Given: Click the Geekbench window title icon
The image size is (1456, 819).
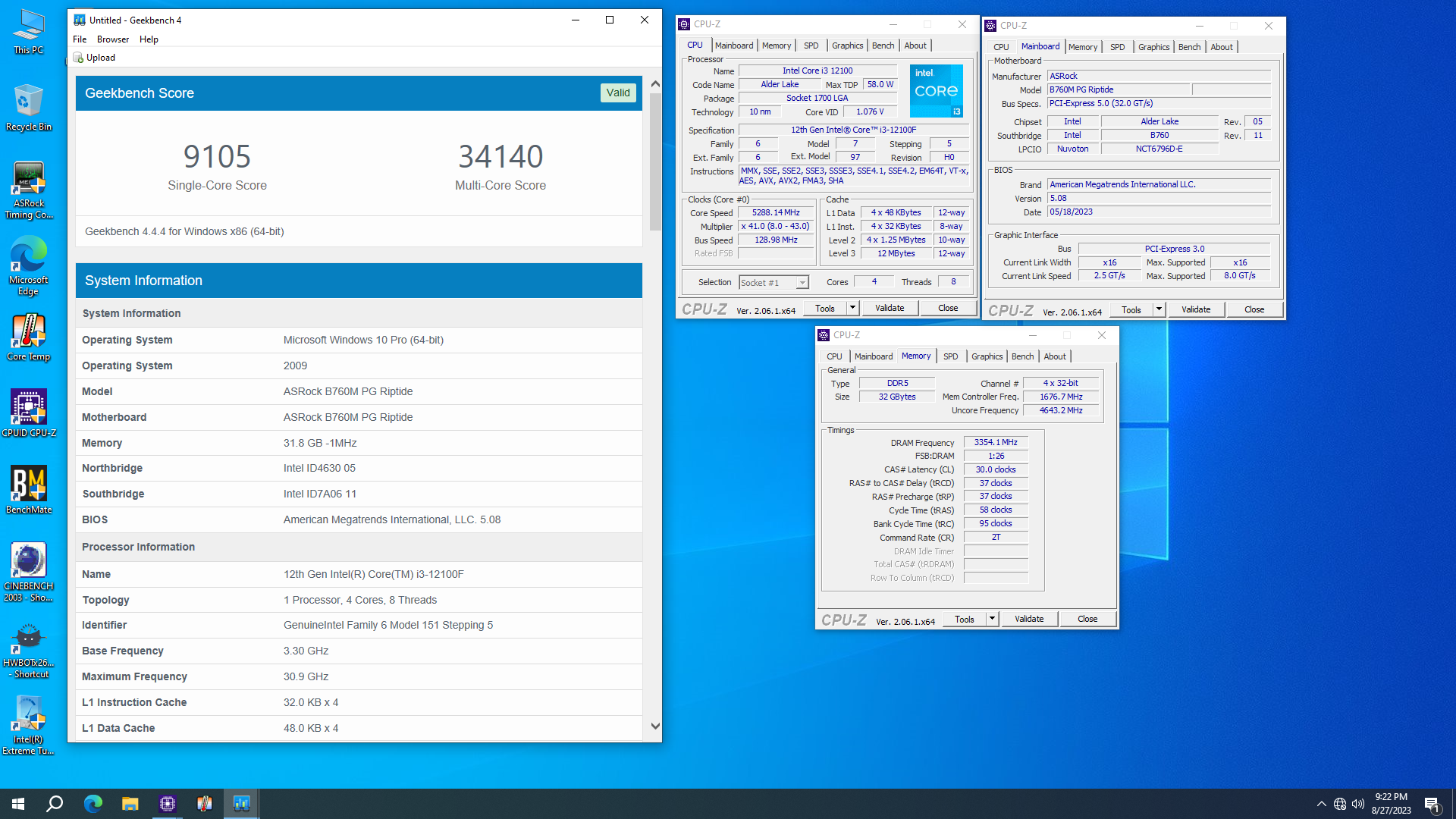Looking at the screenshot, I should pos(80,20).
